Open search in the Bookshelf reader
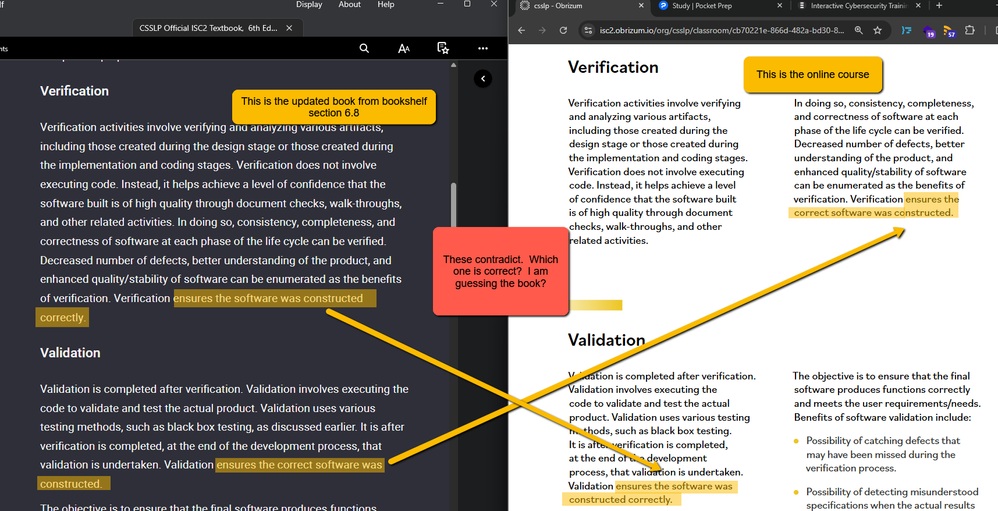The height and width of the screenshot is (511, 998). [364, 48]
